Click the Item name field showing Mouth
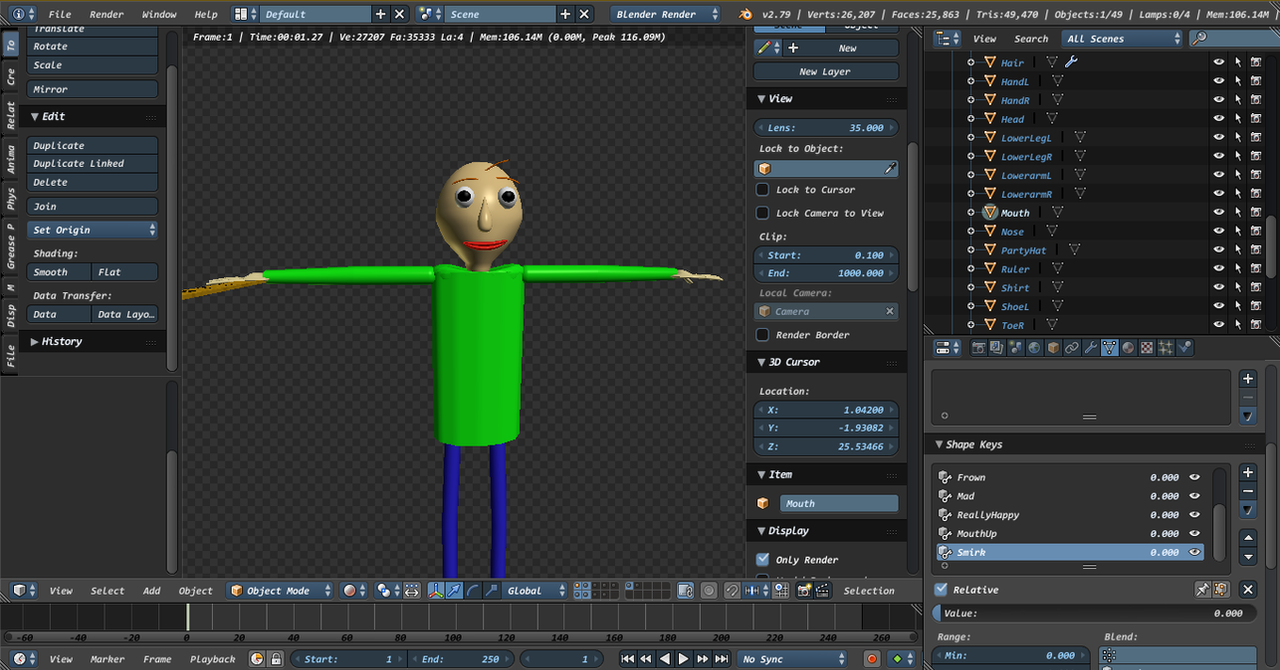This screenshot has height=670, width=1280. (x=838, y=504)
